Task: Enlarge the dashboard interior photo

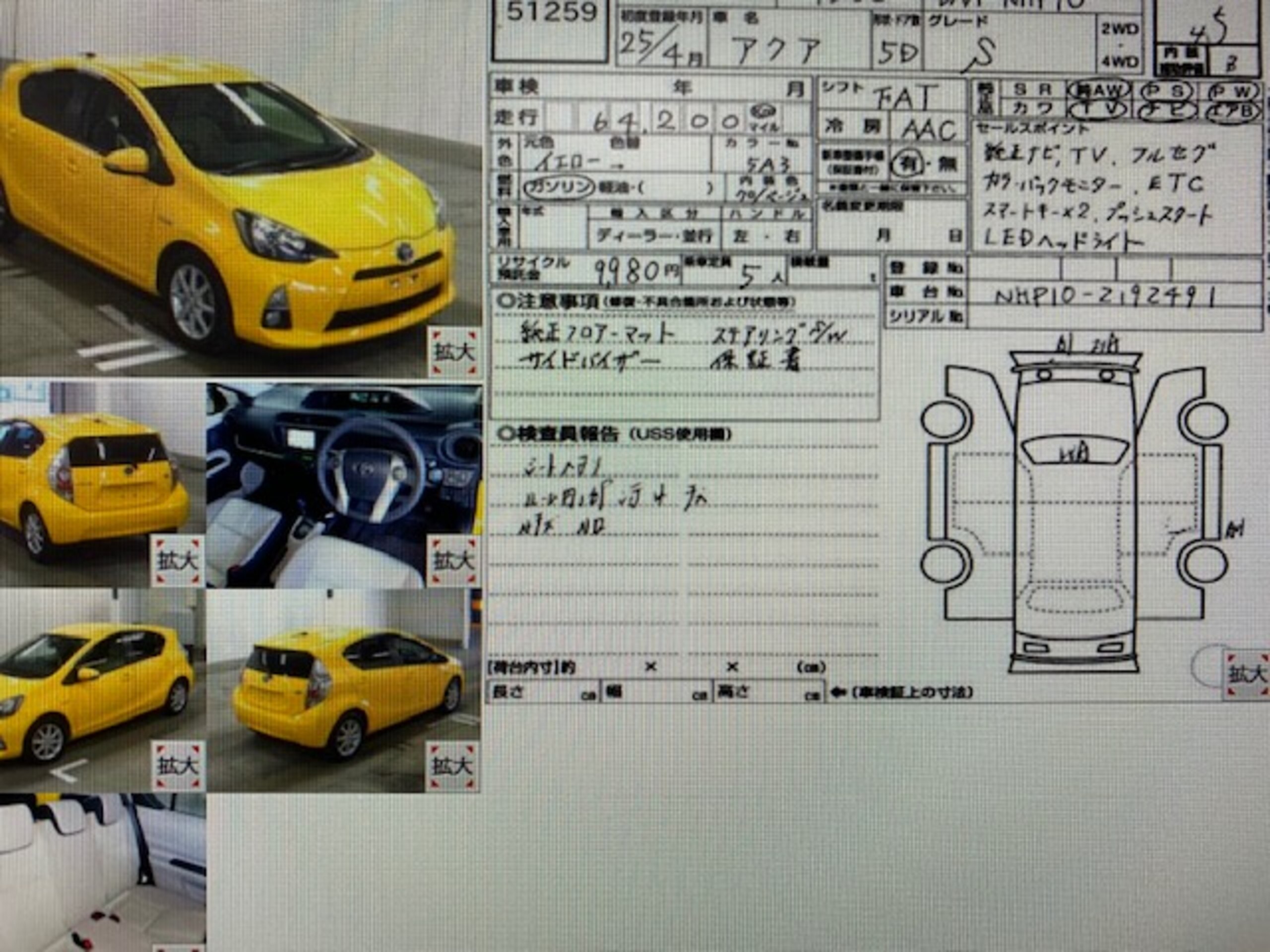Action: 453,561
